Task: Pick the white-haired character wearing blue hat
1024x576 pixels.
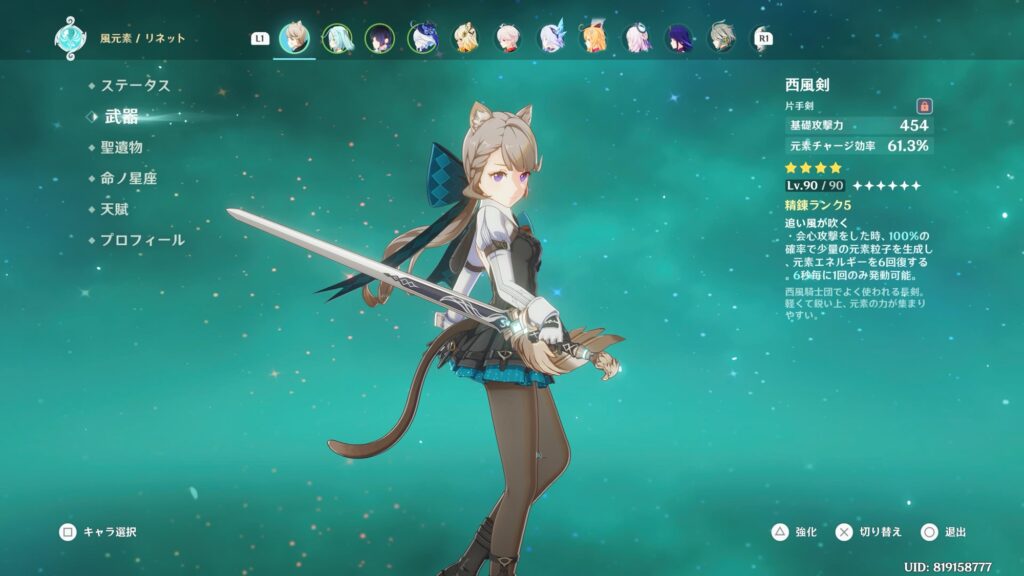Action: [423, 38]
